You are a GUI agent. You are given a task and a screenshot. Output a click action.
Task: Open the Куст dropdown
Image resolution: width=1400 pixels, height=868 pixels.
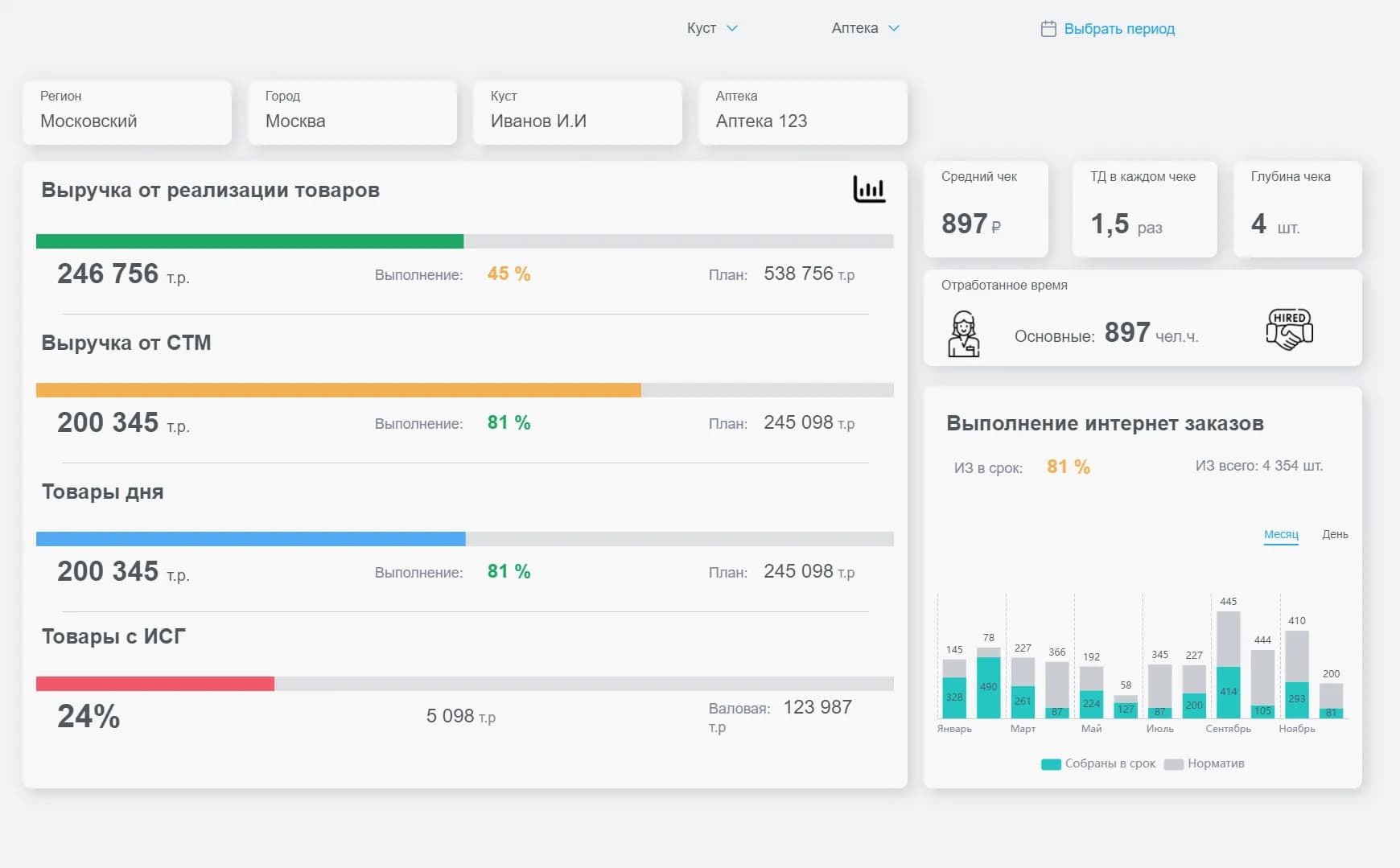coord(711,28)
